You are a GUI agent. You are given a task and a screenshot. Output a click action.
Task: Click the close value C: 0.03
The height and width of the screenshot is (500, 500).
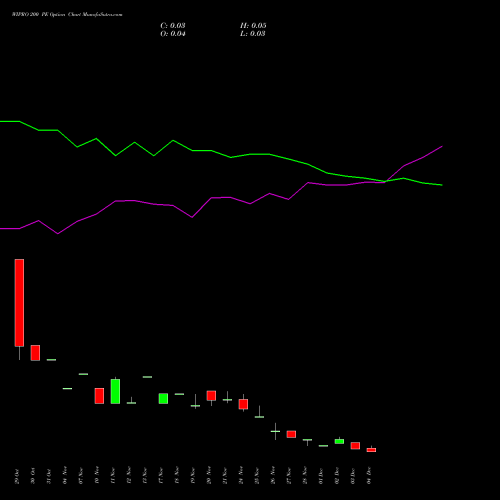[x=173, y=26]
